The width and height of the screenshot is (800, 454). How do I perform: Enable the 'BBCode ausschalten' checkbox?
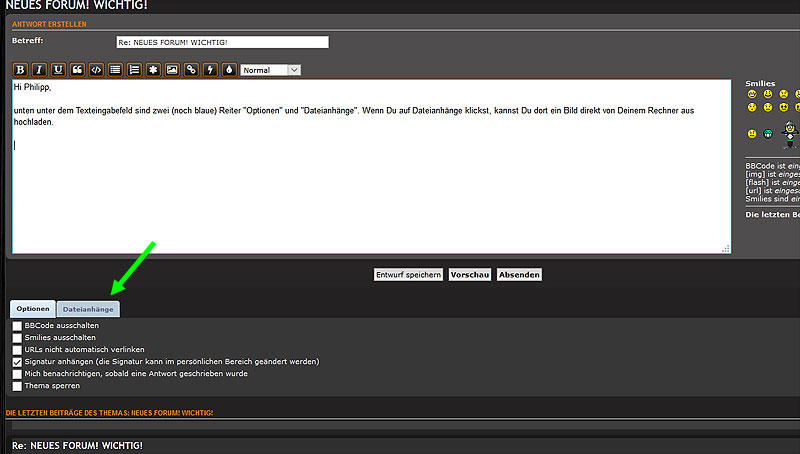(x=17, y=326)
